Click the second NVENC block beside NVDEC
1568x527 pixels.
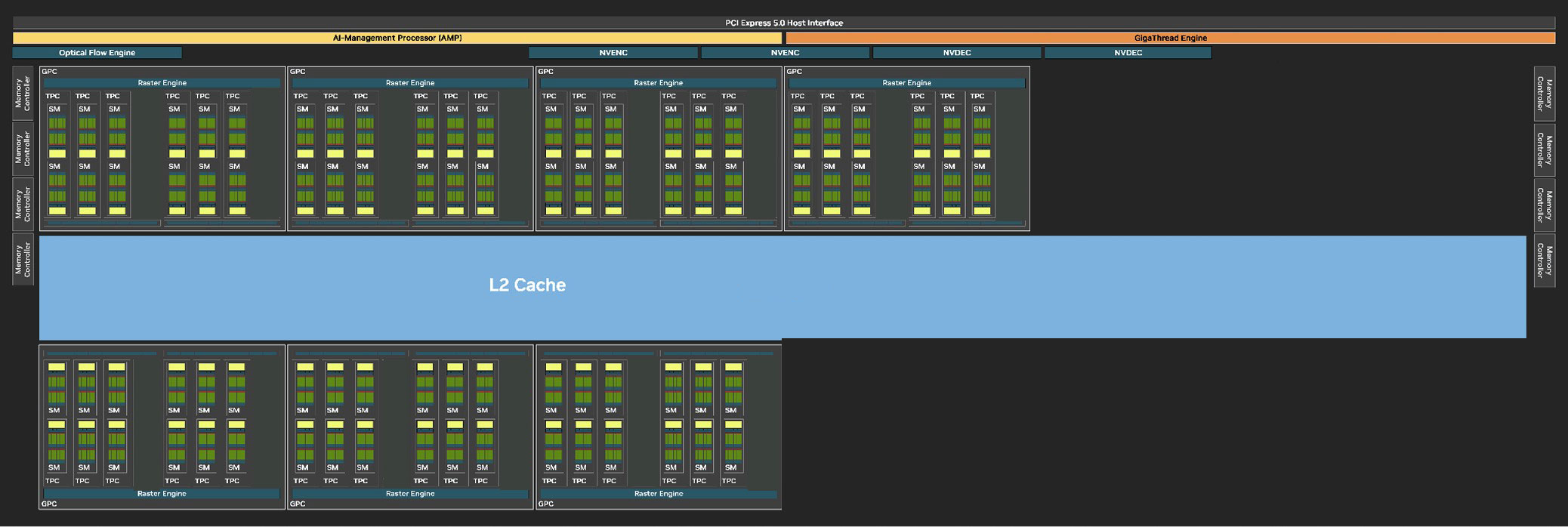point(786,53)
